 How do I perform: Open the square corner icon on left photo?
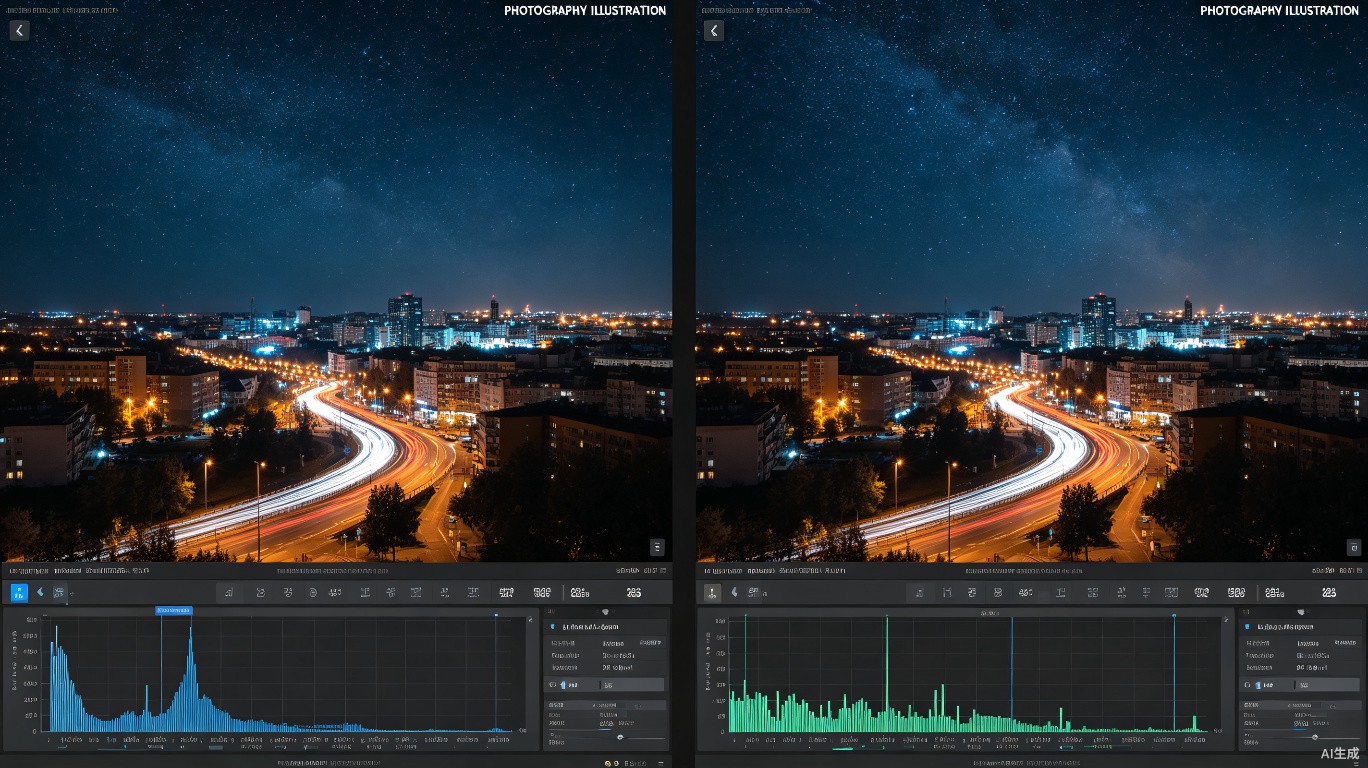(657, 546)
